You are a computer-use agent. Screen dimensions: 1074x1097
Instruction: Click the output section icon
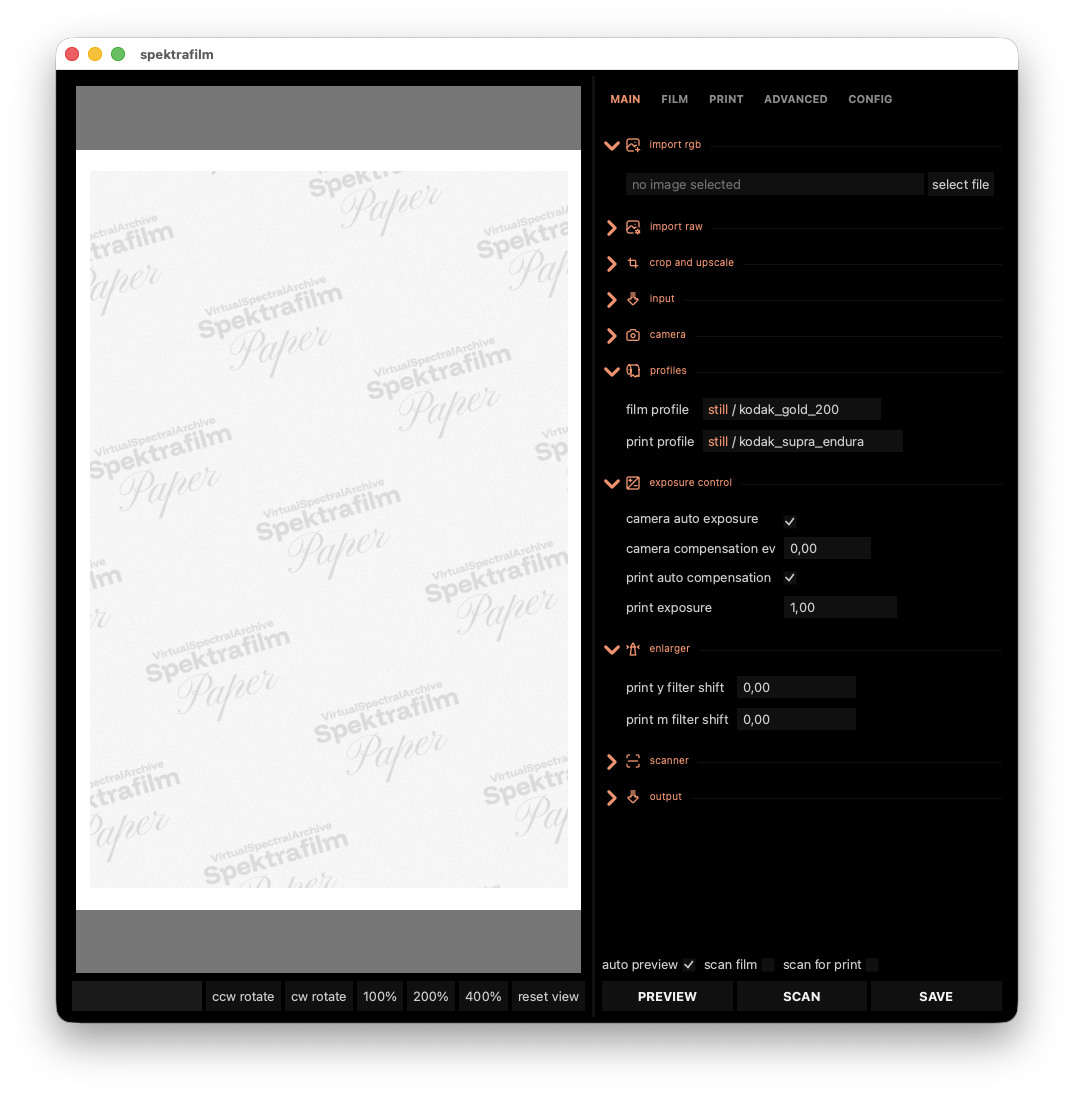point(633,797)
